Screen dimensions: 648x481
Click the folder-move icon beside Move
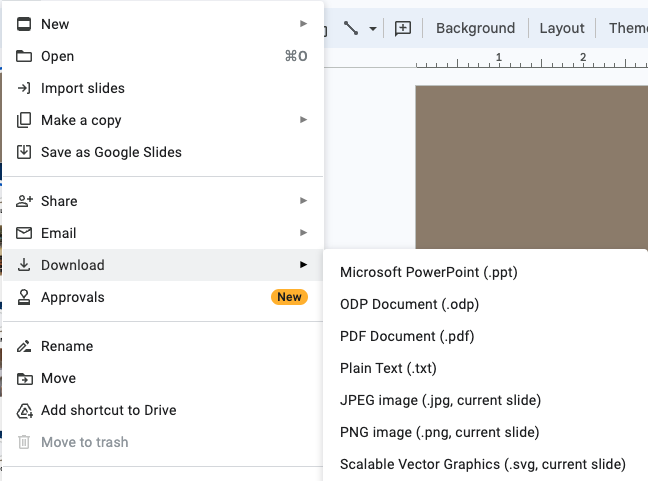coord(24,378)
